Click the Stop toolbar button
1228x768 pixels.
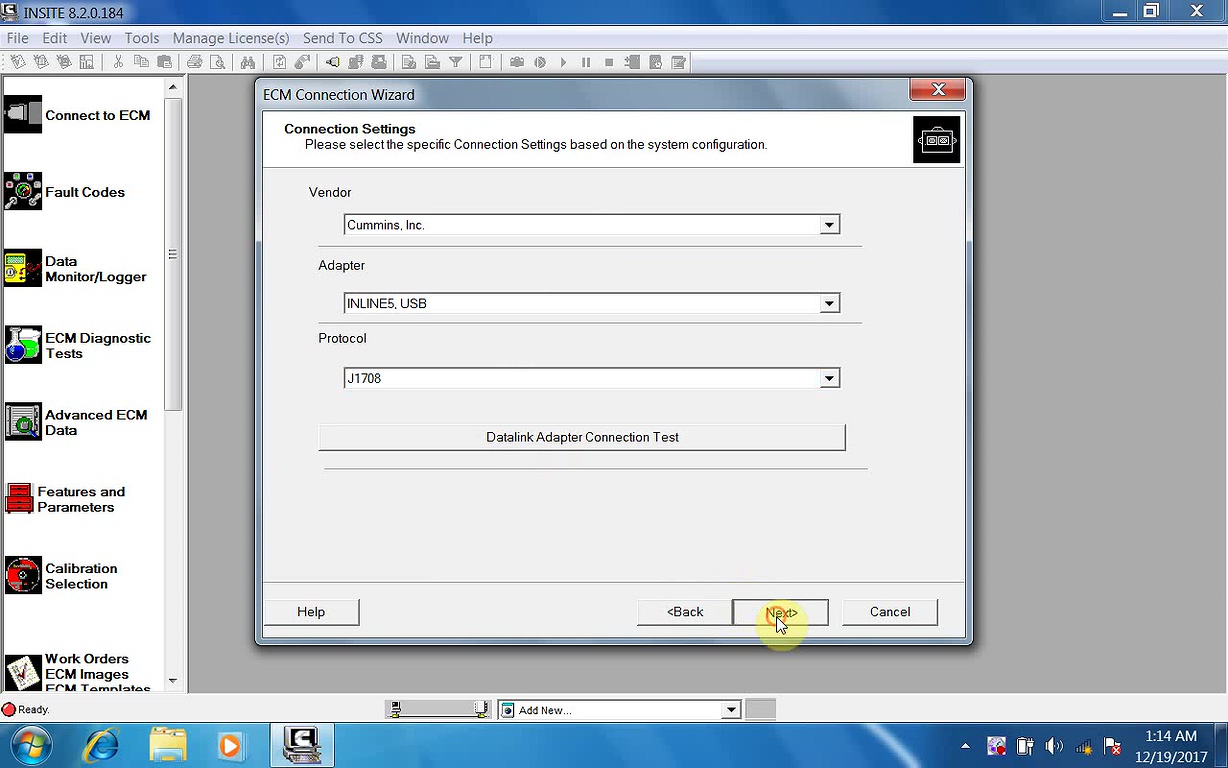609,62
